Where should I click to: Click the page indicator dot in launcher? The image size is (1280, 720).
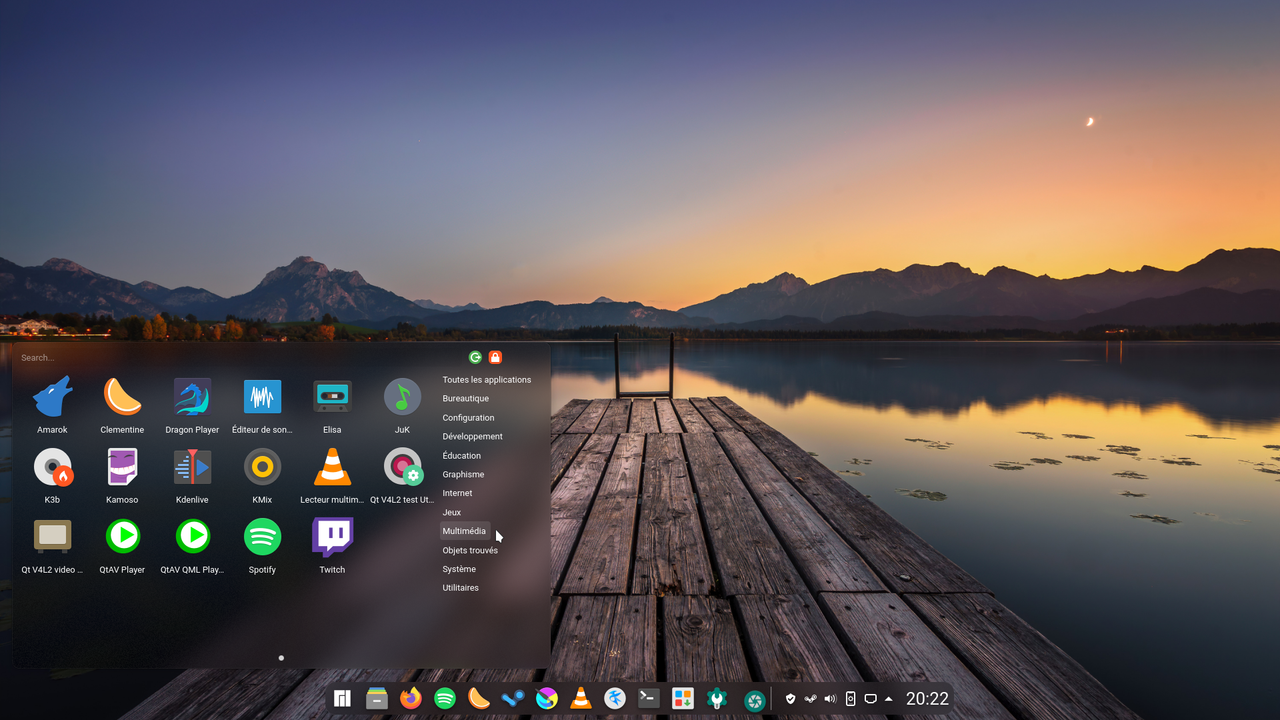(x=281, y=658)
